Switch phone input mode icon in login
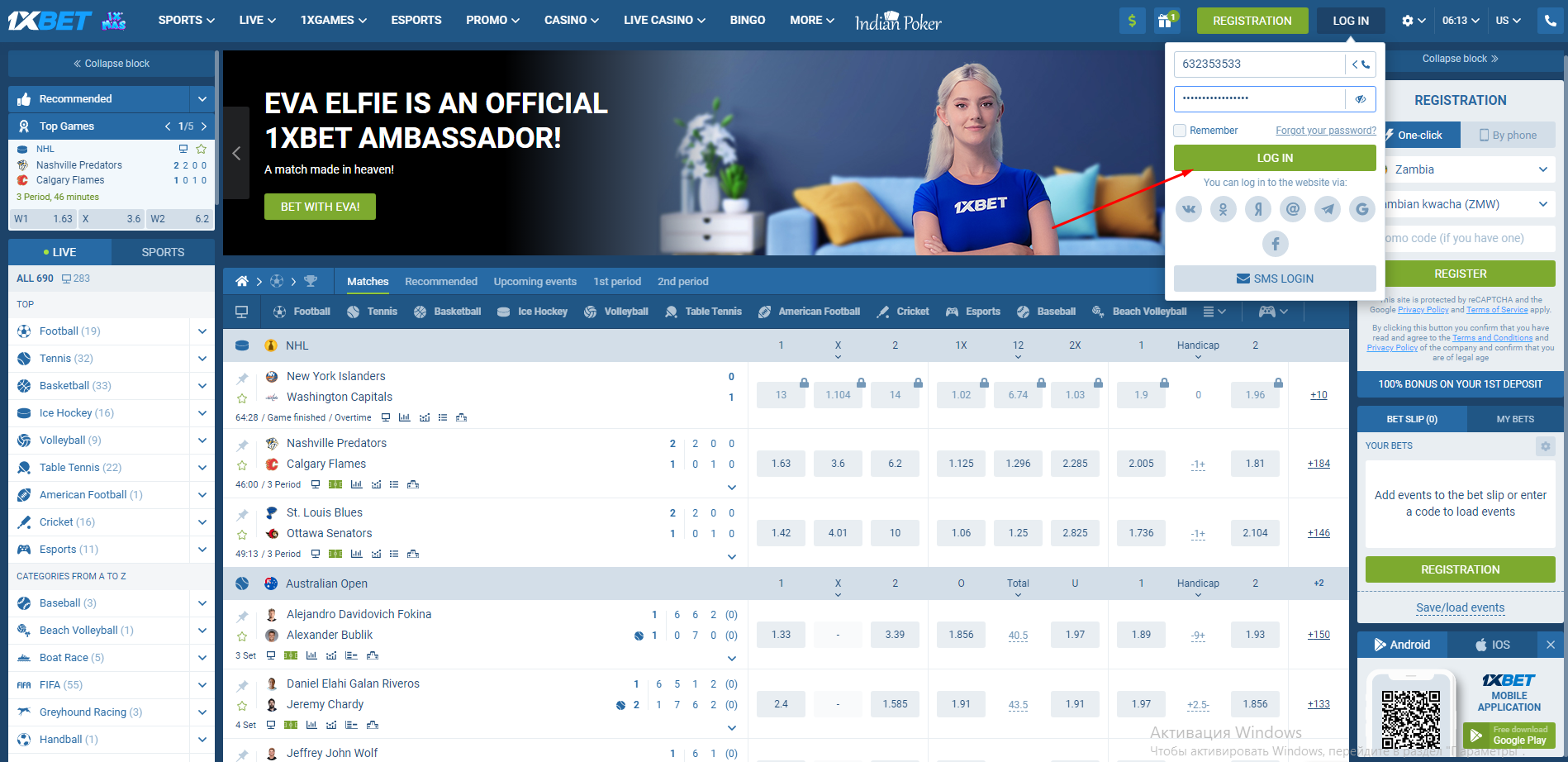 click(x=1361, y=64)
